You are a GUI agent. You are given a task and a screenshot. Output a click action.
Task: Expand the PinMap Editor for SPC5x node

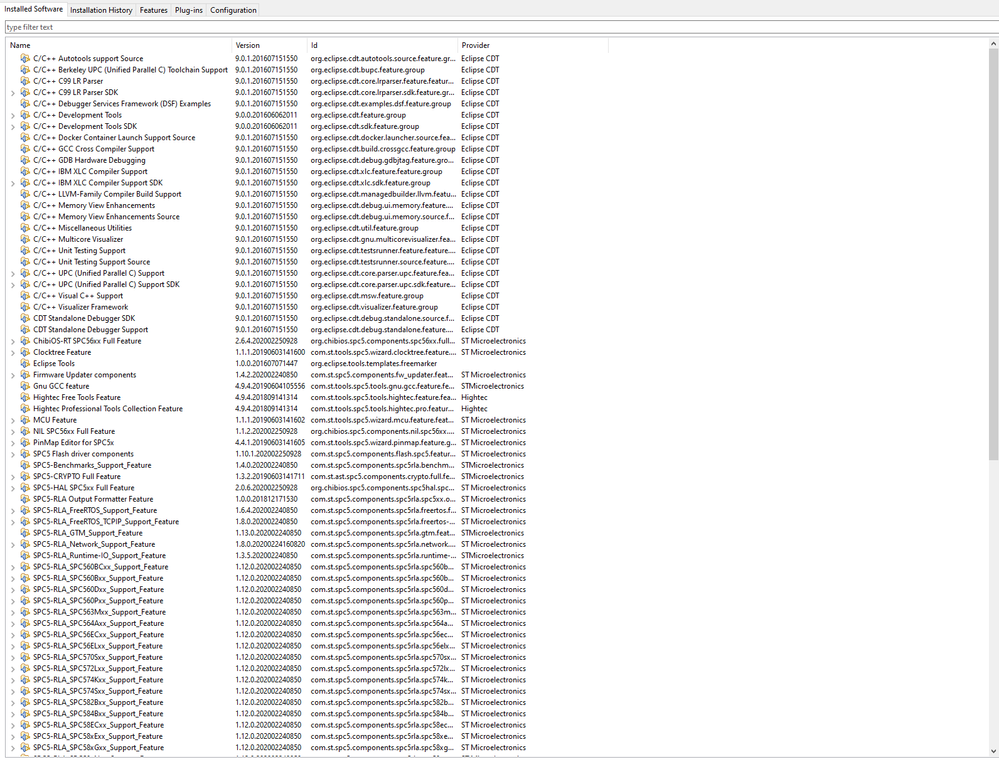pos(13,443)
